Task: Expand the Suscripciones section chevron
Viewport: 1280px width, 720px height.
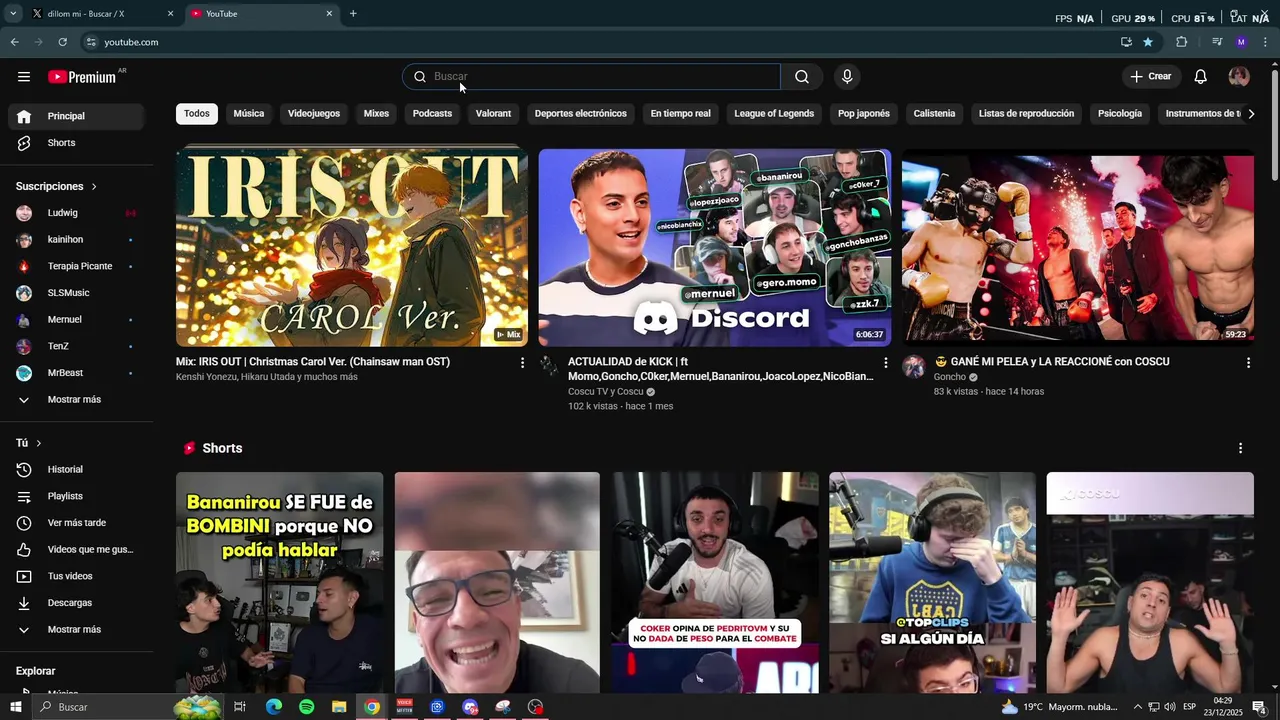Action: point(94,187)
